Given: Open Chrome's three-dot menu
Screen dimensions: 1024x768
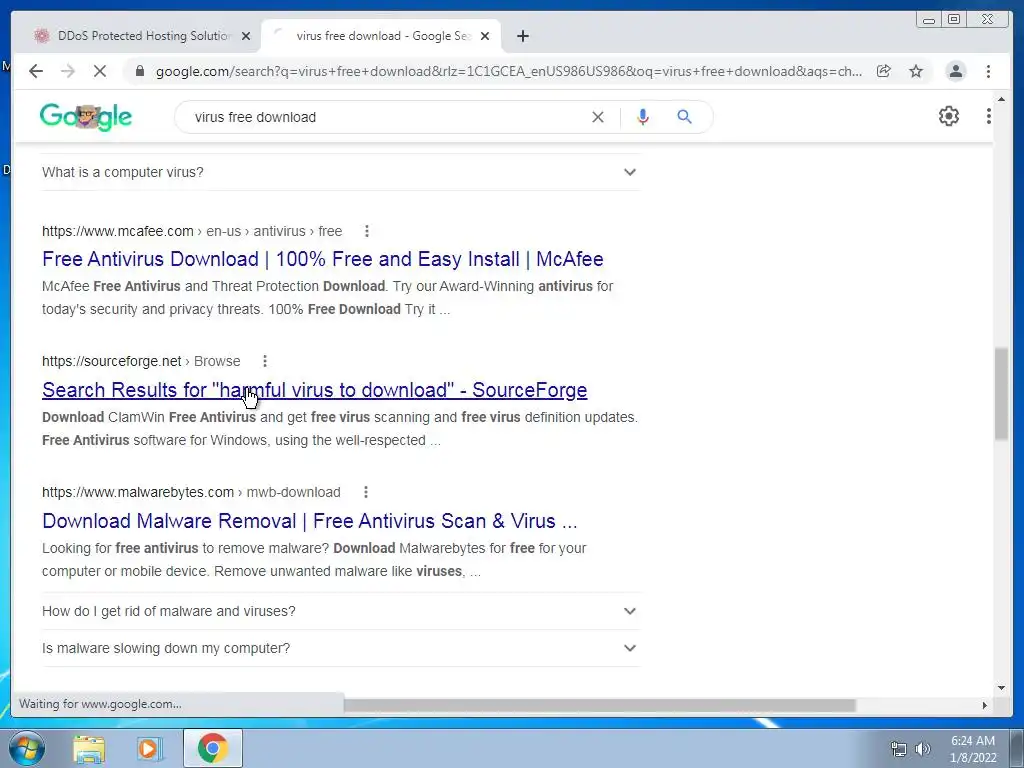Looking at the screenshot, I should (988, 71).
